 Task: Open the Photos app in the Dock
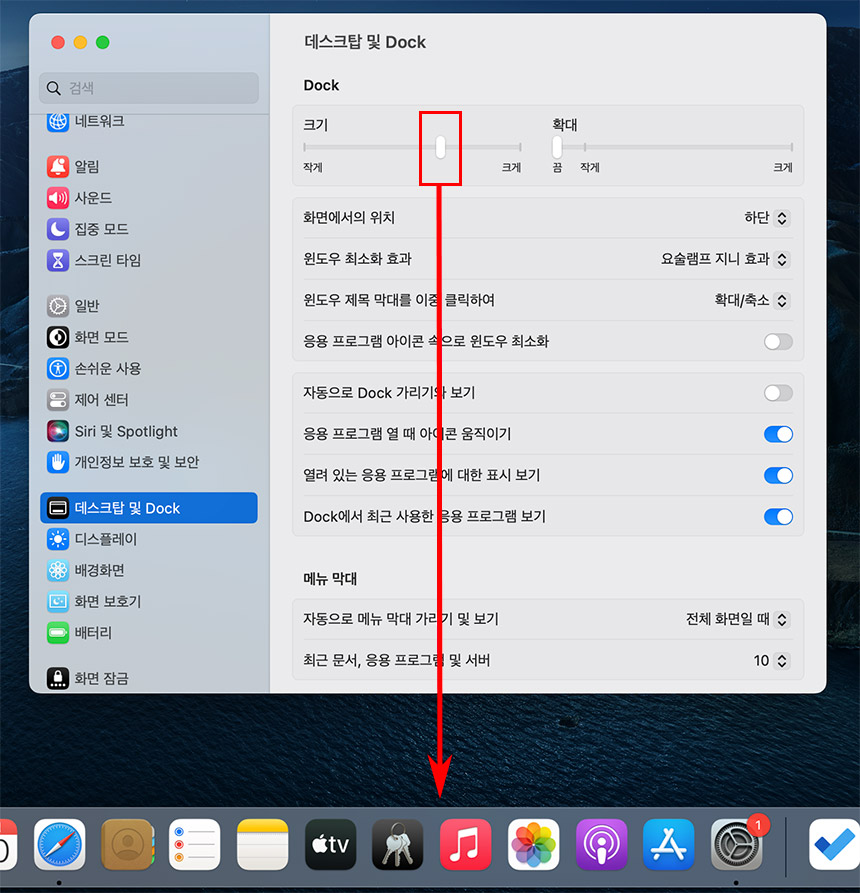pyautogui.click(x=533, y=845)
